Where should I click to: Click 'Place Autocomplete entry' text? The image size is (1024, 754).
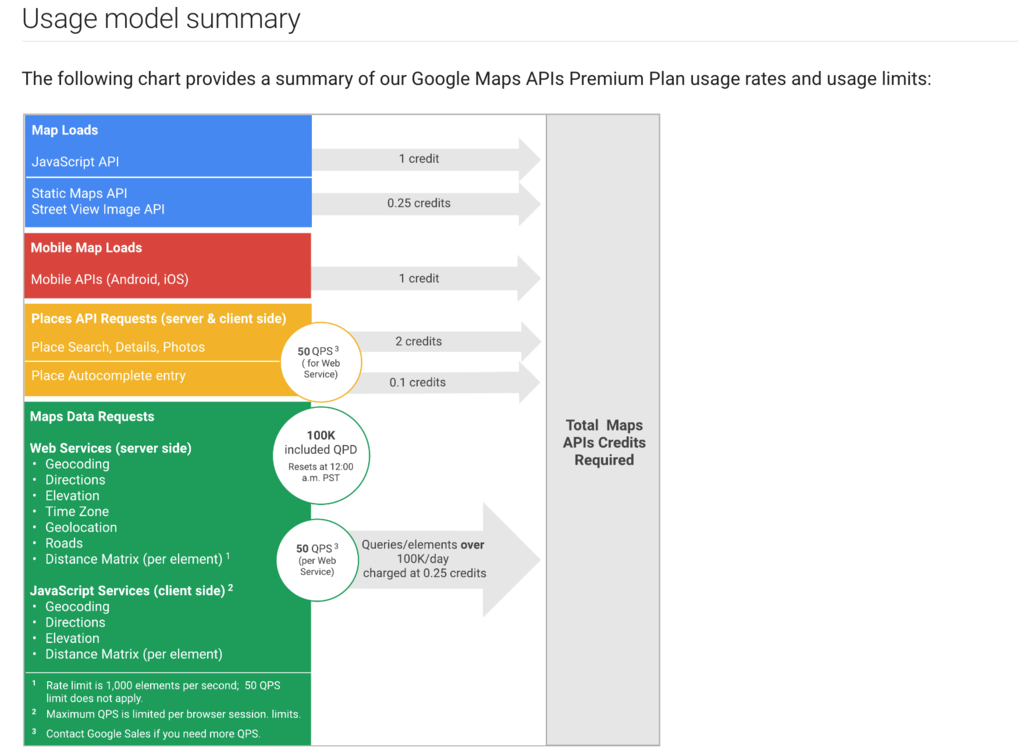(108, 376)
